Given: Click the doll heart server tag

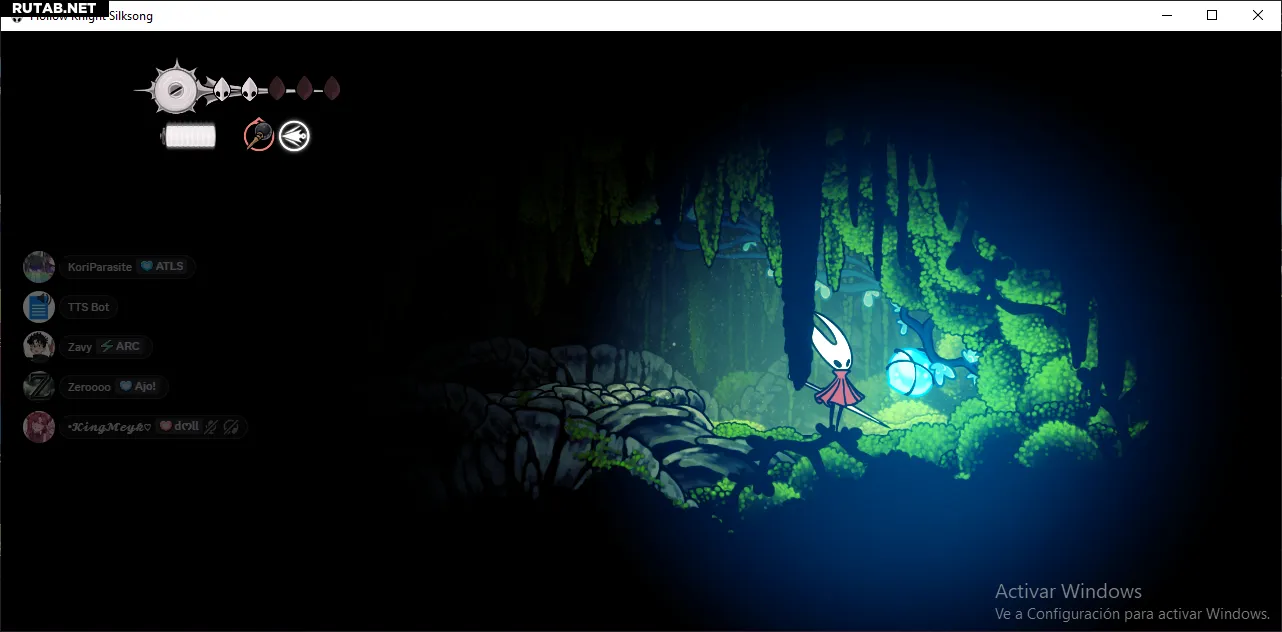Looking at the screenshot, I should 179,427.
